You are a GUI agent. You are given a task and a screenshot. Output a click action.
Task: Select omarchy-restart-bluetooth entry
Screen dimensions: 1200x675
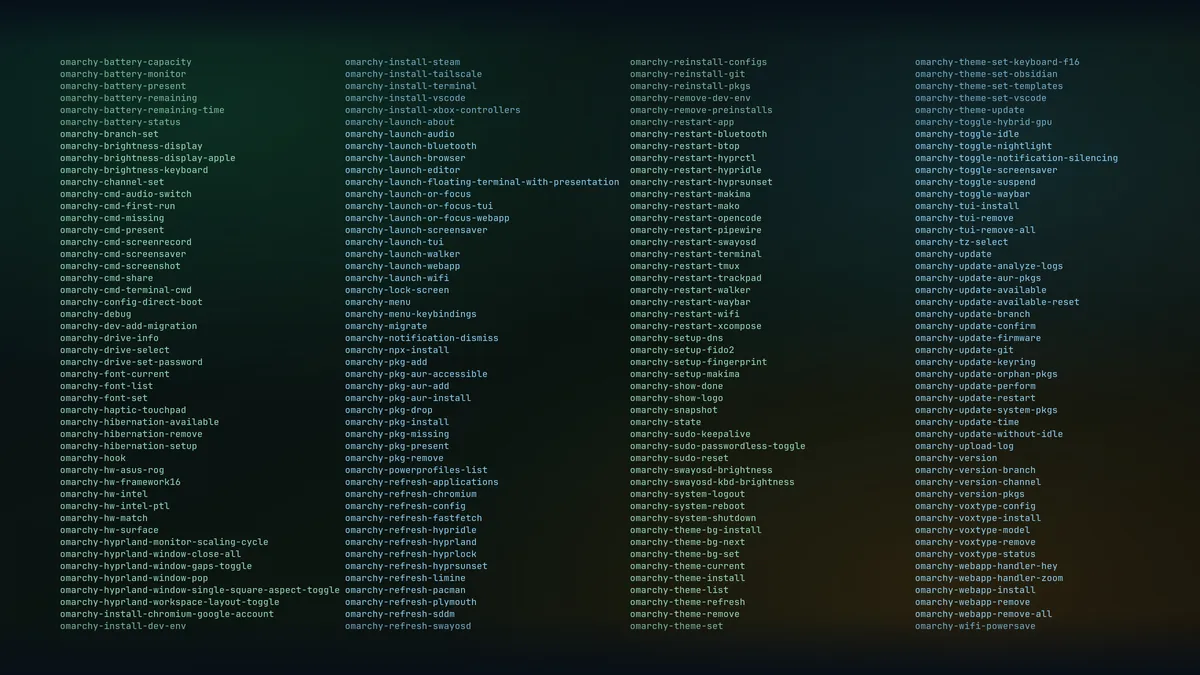[700, 133]
